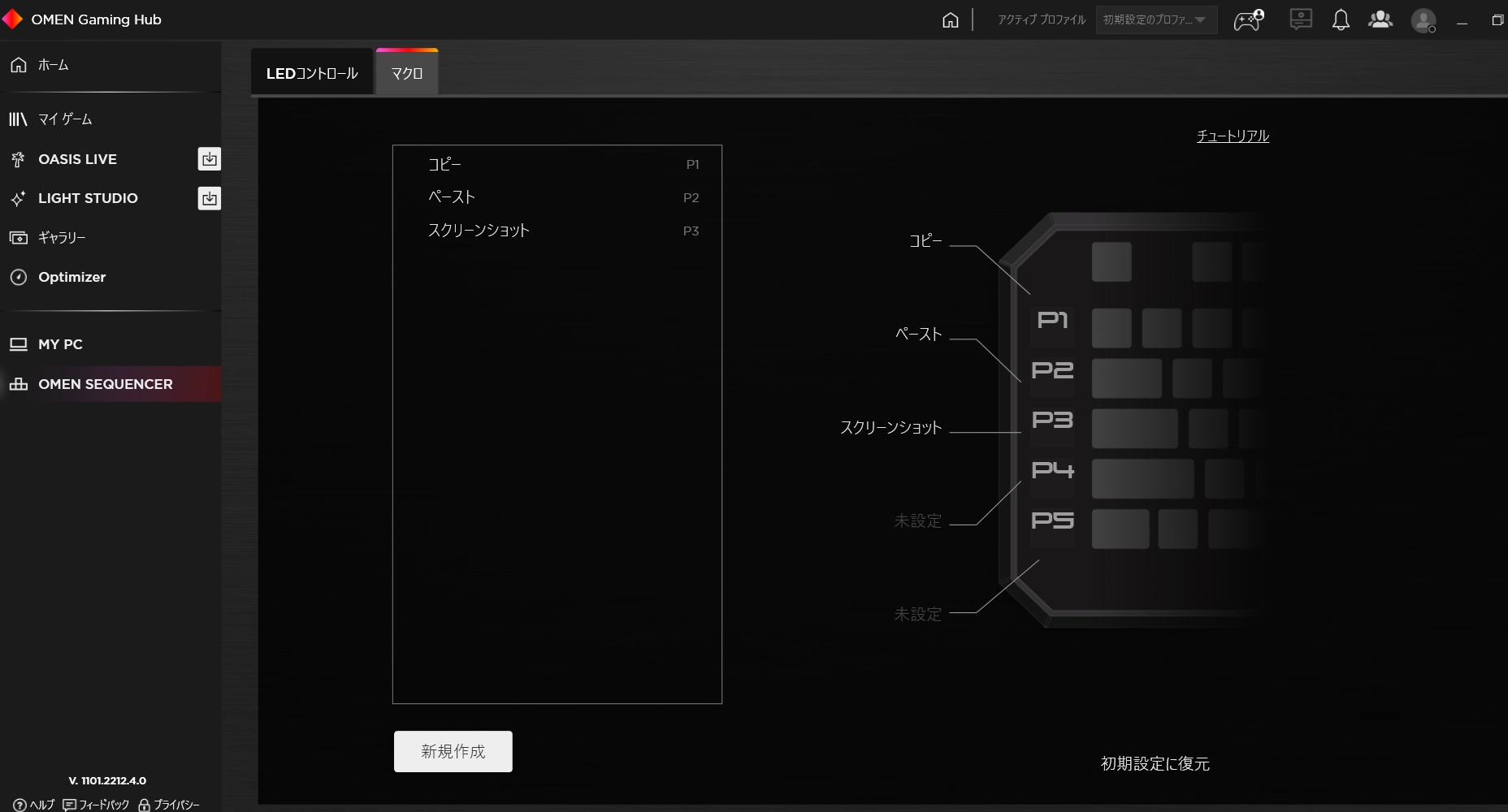This screenshot has width=1508, height=812.
Task: Open マイ ゲーム in the sidebar
Action: point(110,119)
